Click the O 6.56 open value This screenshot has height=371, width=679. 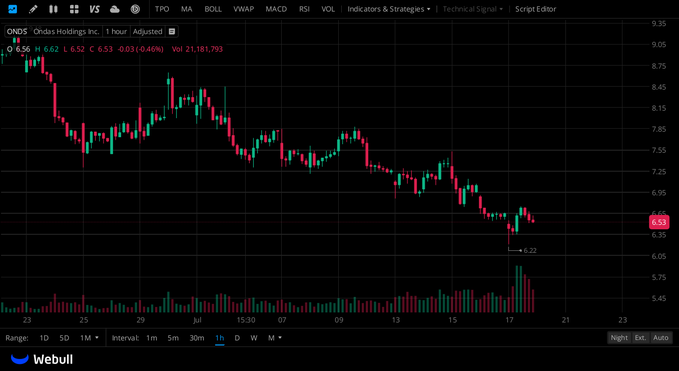click(19, 49)
